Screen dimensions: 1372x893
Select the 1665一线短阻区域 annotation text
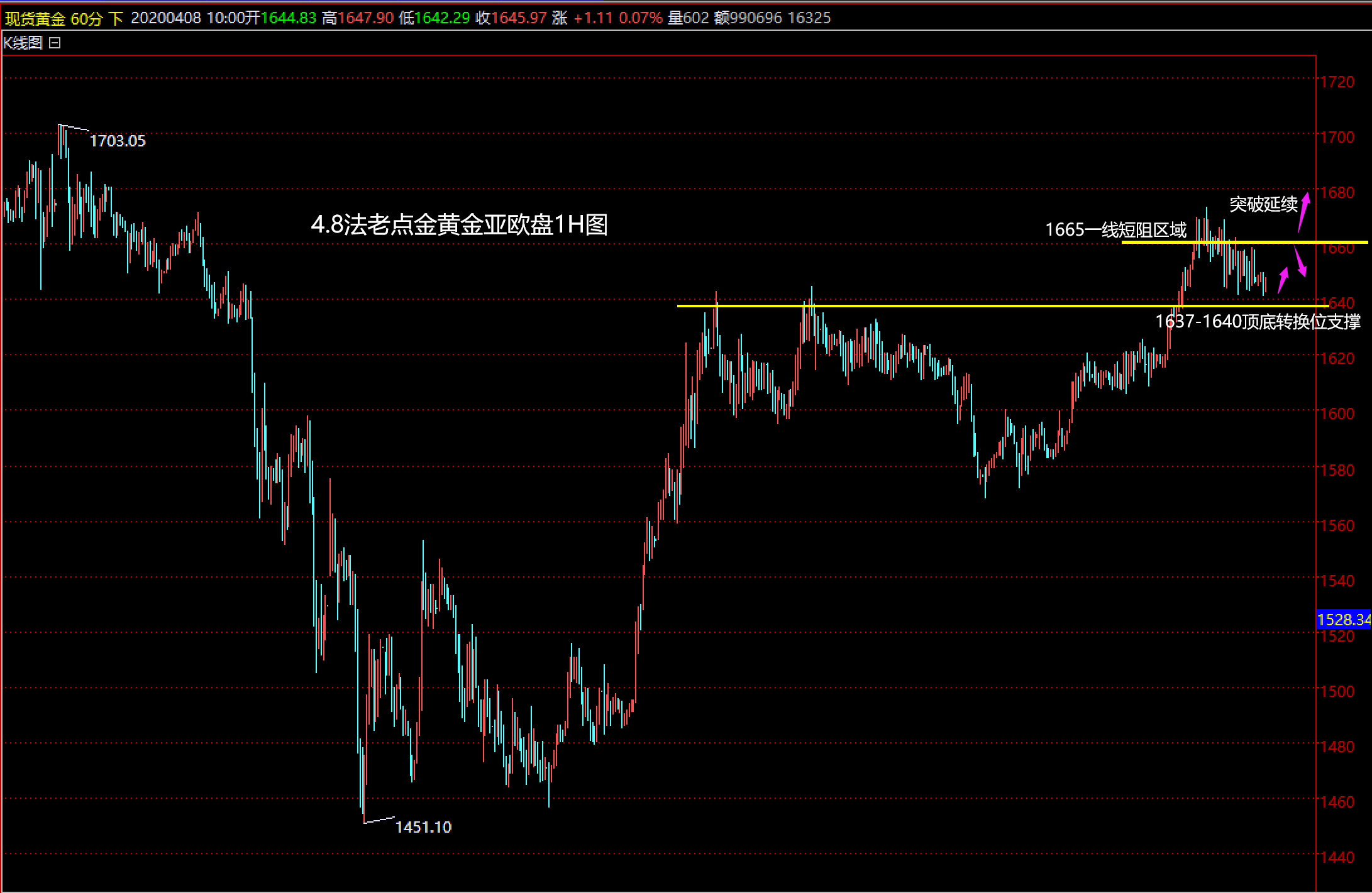[x=1115, y=230]
